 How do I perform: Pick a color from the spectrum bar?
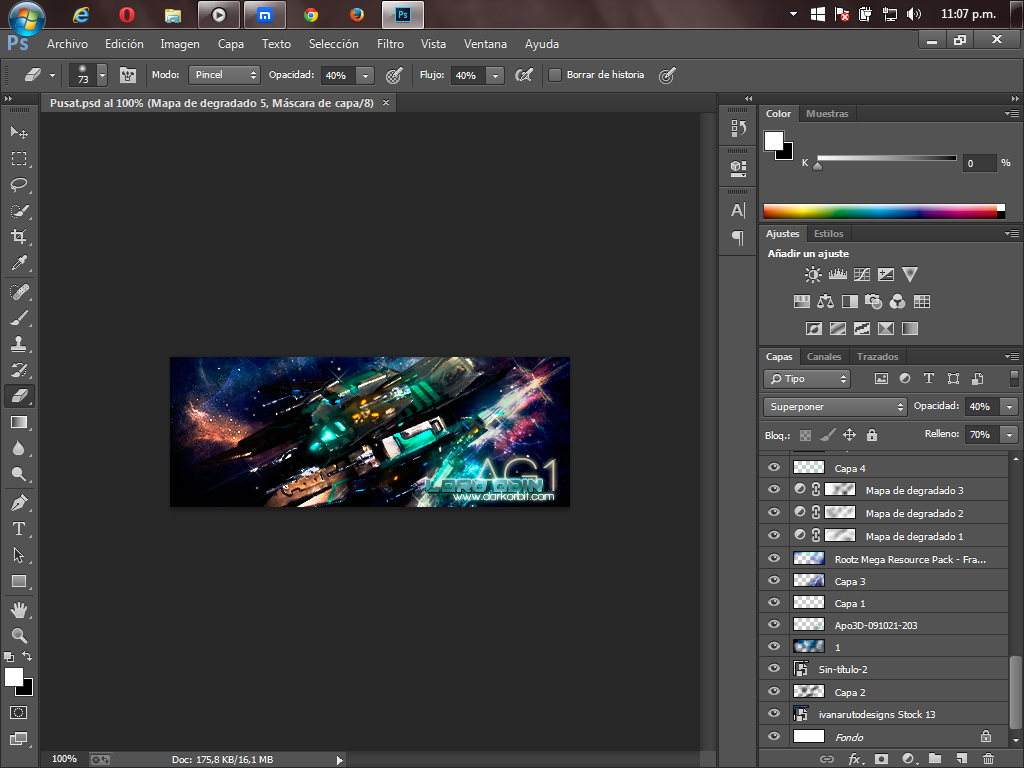[884, 211]
